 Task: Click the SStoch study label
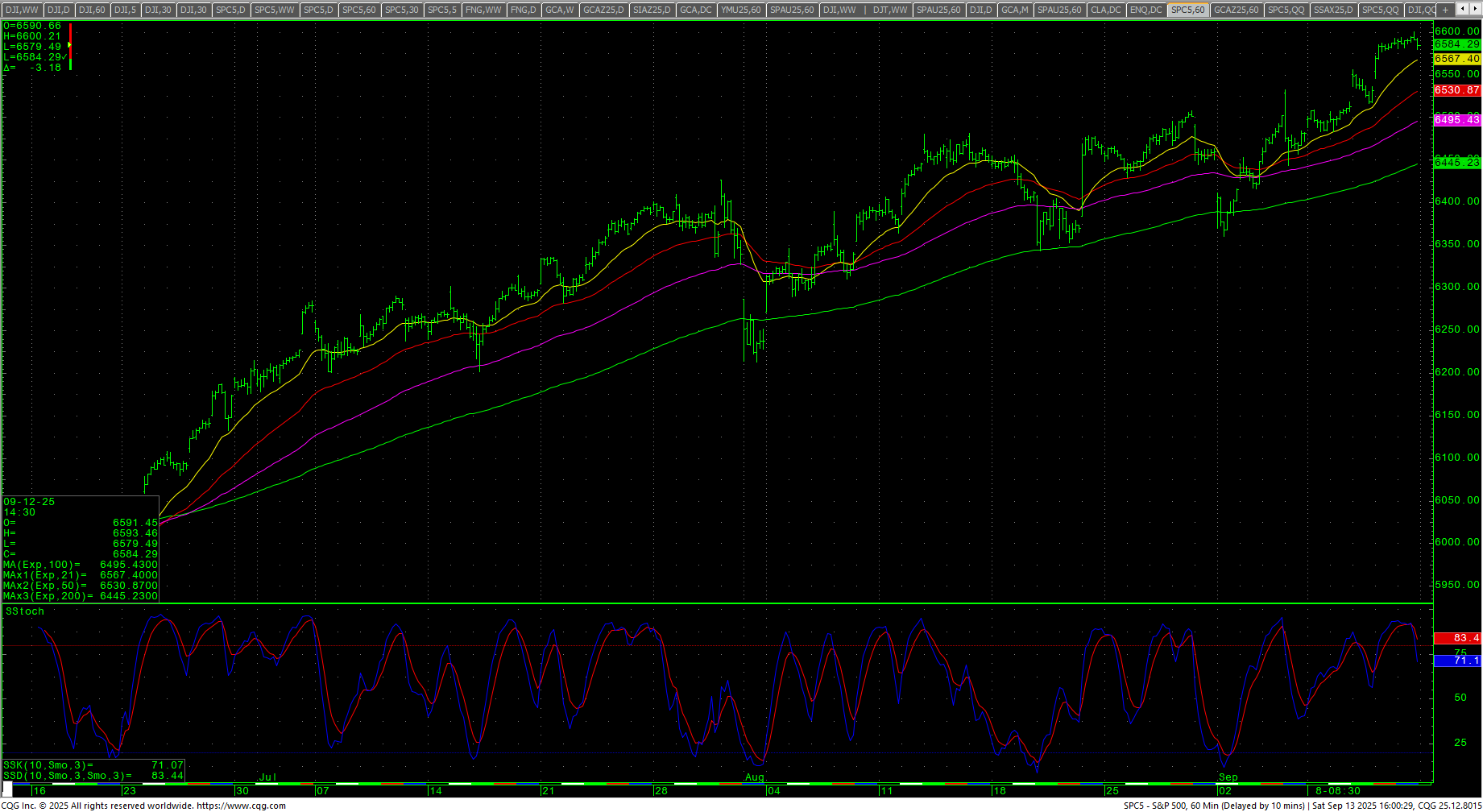tap(25, 611)
